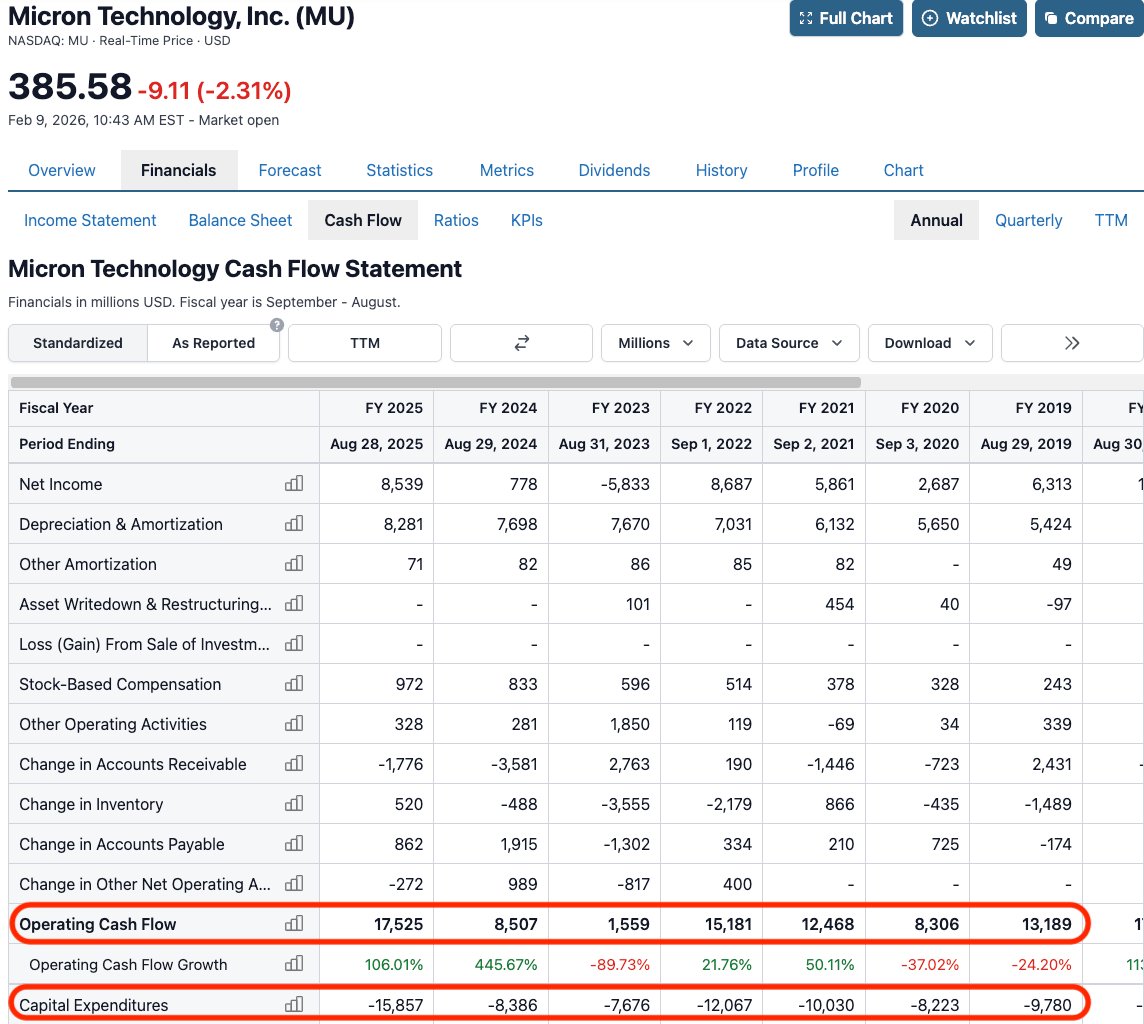Open the chart icon next to Capital Expenditures
The image size is (1144, 1024).
point(293,1004)
